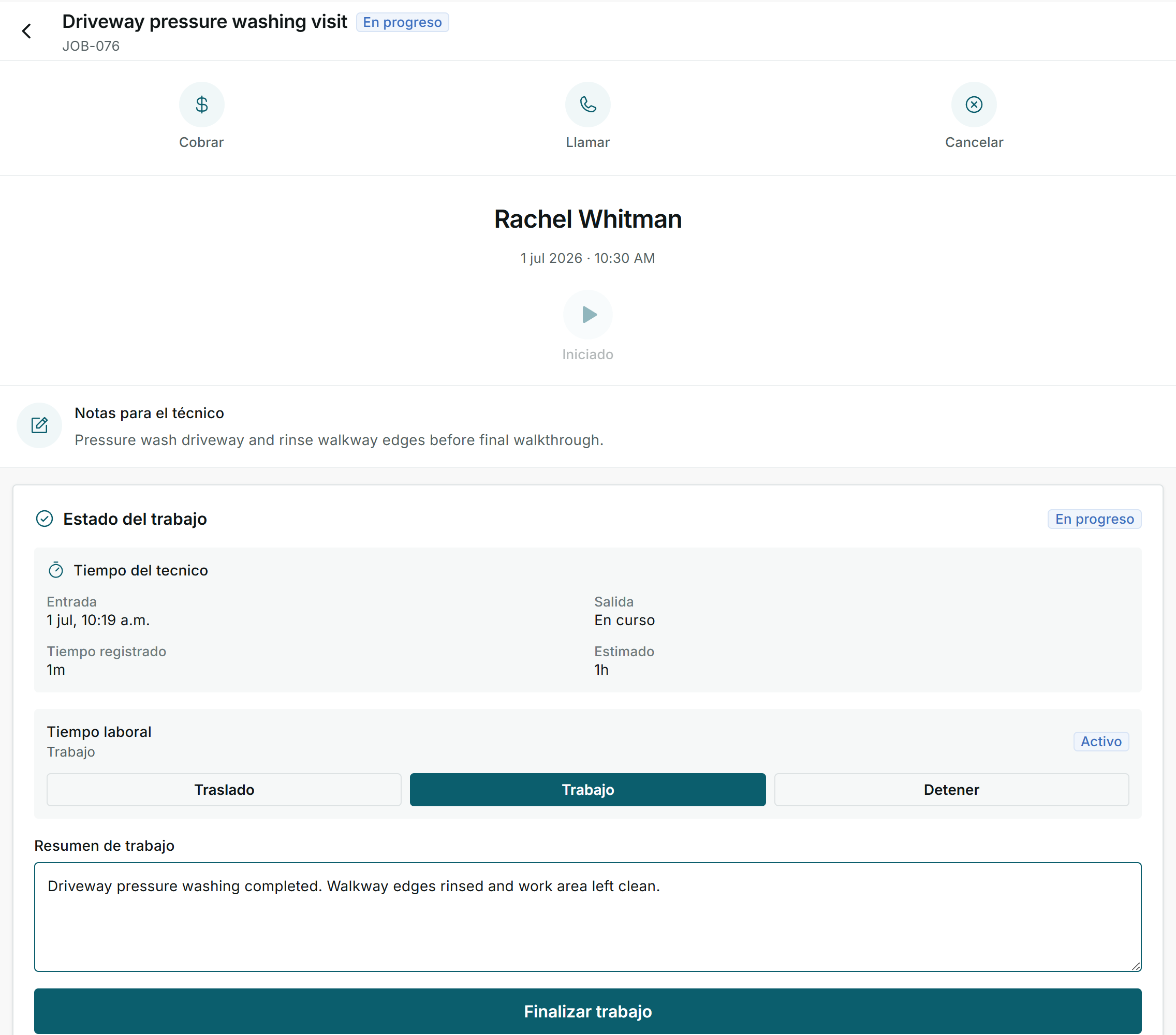Switch labor time to Traslado
Viewport: 1176px width, 1035px height.
coord(224,789)
